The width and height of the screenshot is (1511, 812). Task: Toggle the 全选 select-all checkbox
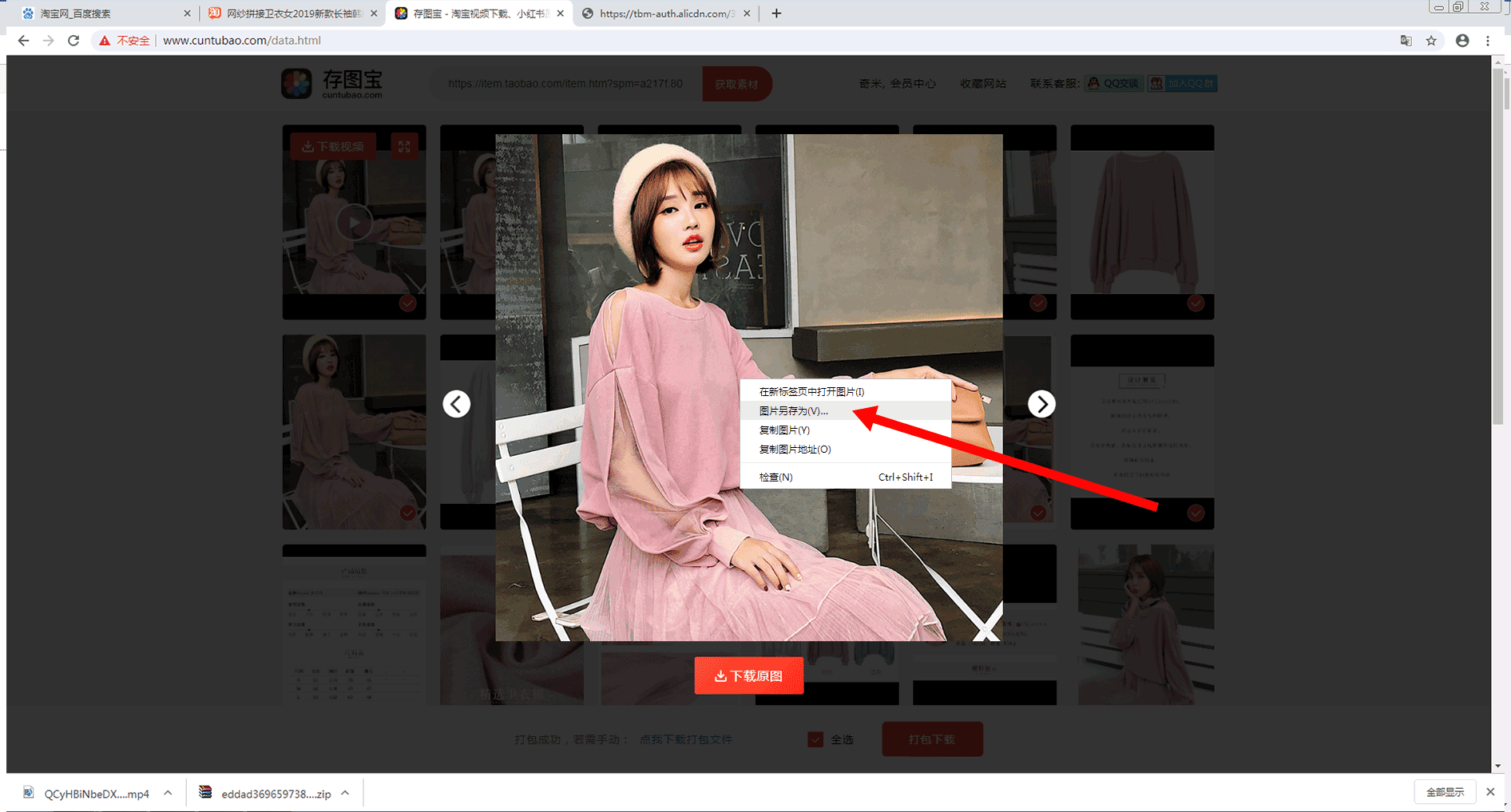(x=815, y=739)
